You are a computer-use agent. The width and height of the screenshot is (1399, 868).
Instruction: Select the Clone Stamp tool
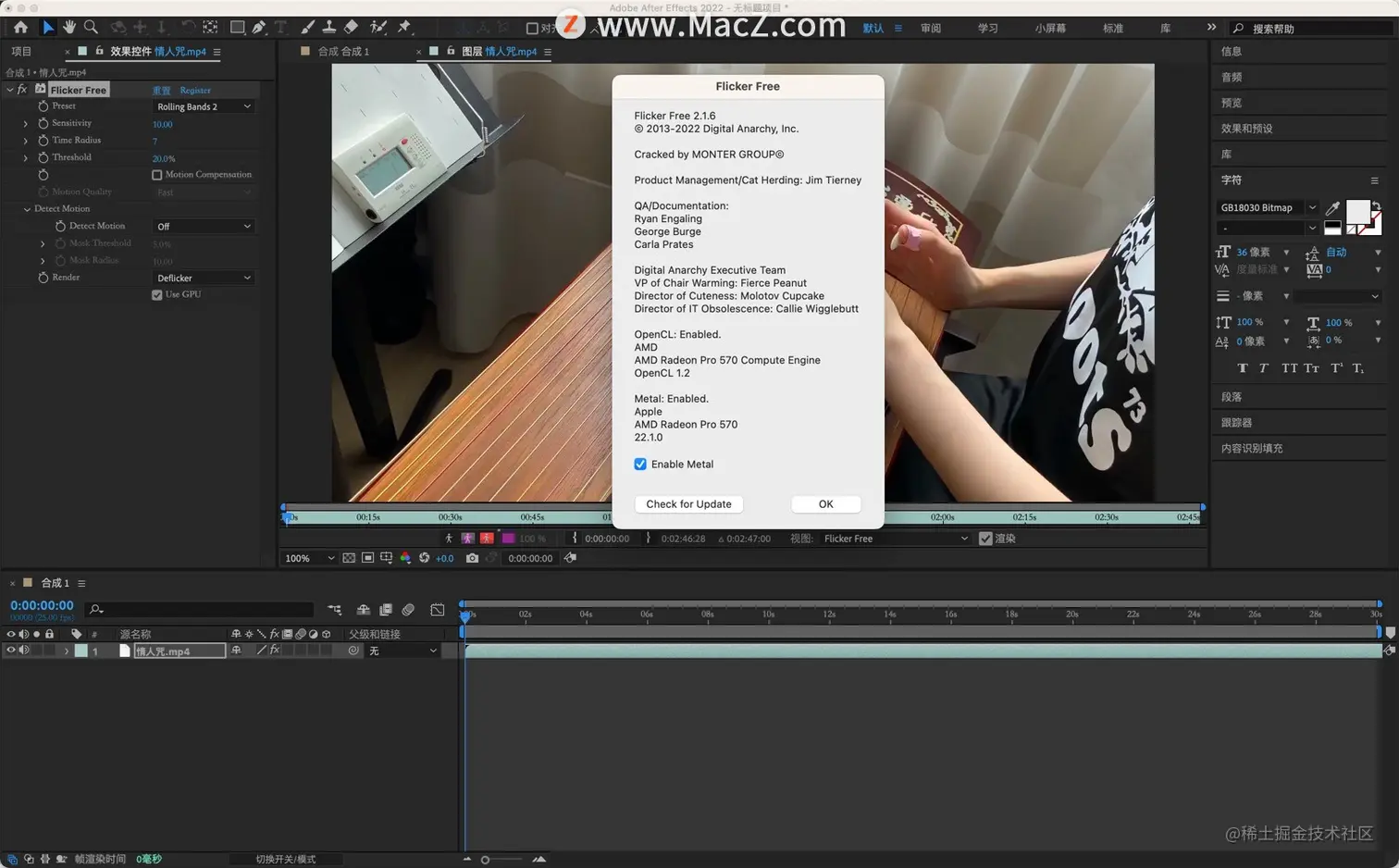(x=328, y=28)
